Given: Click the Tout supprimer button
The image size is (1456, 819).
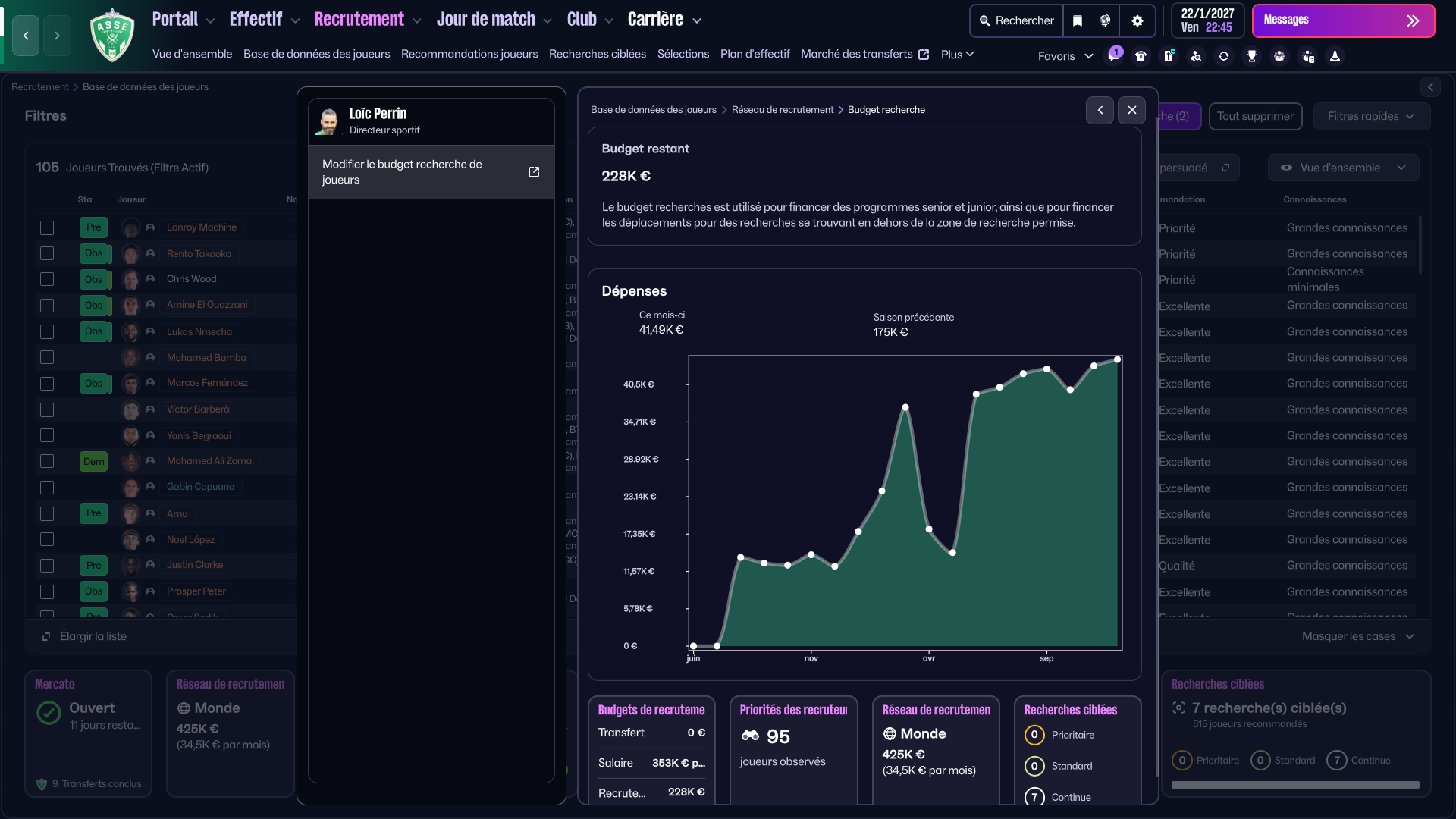Looking at the screenshot, I should tap(1255, 116).
